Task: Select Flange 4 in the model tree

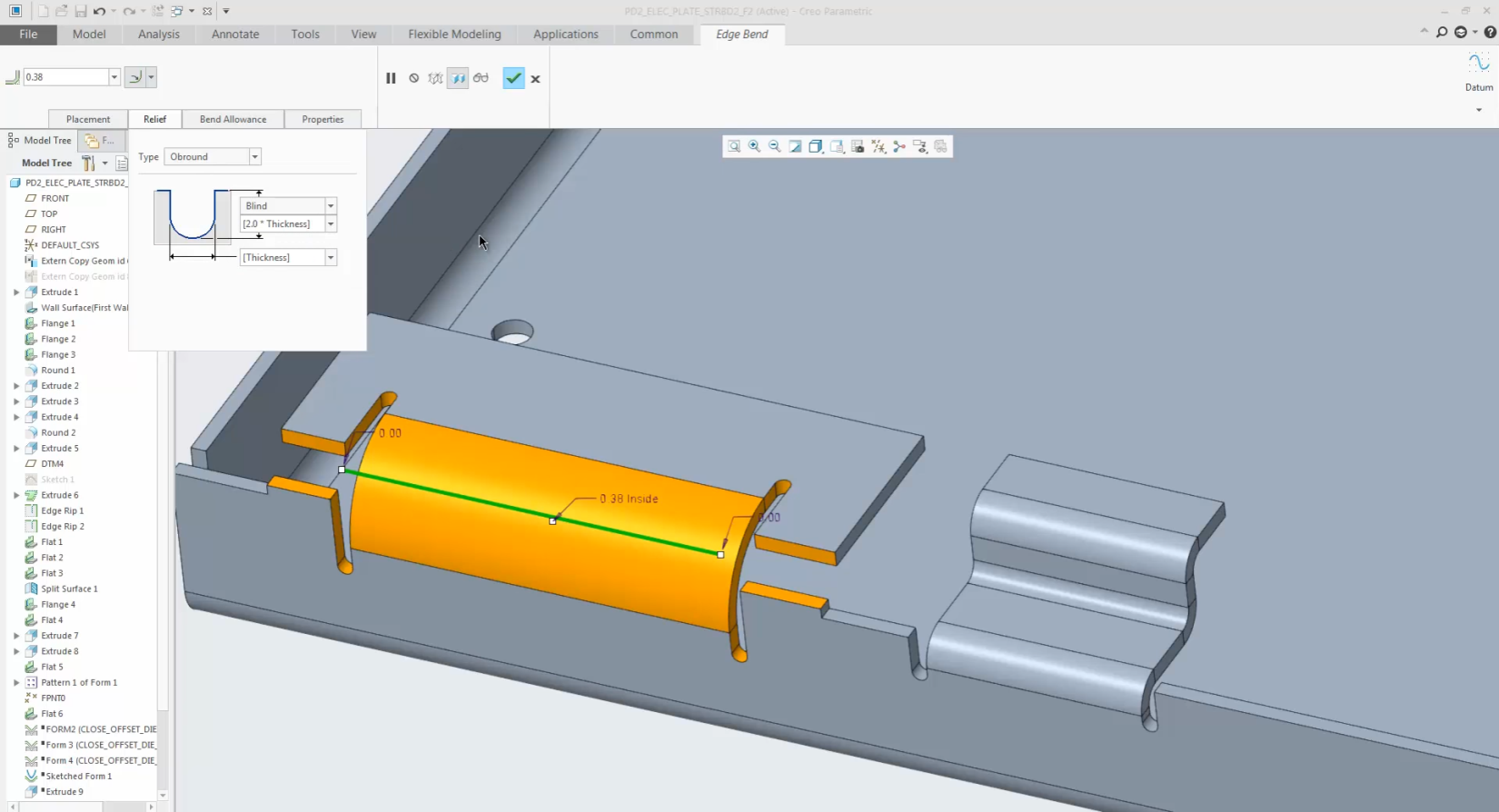Action: tap(58, 604)
